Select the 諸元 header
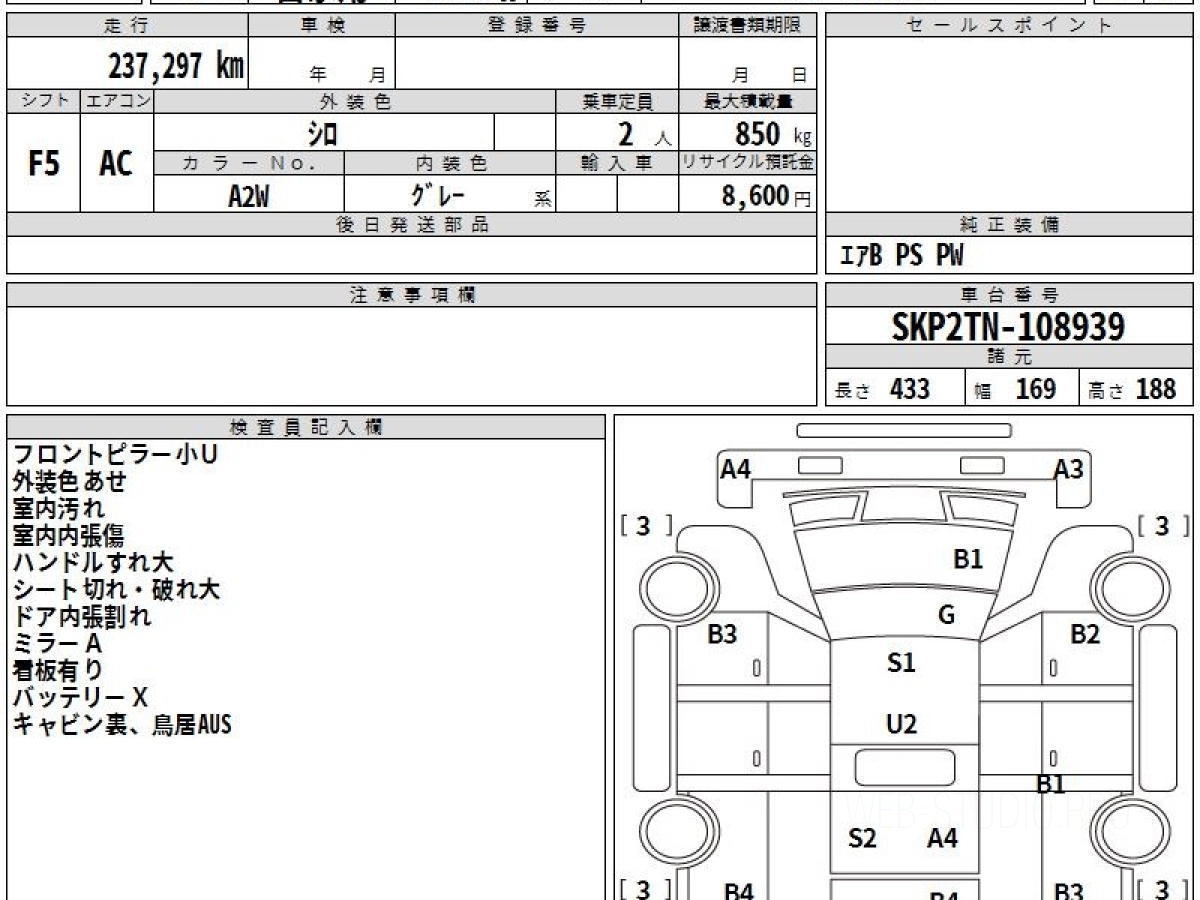Screen dimensions: 1200x900 click(1009, 357)
